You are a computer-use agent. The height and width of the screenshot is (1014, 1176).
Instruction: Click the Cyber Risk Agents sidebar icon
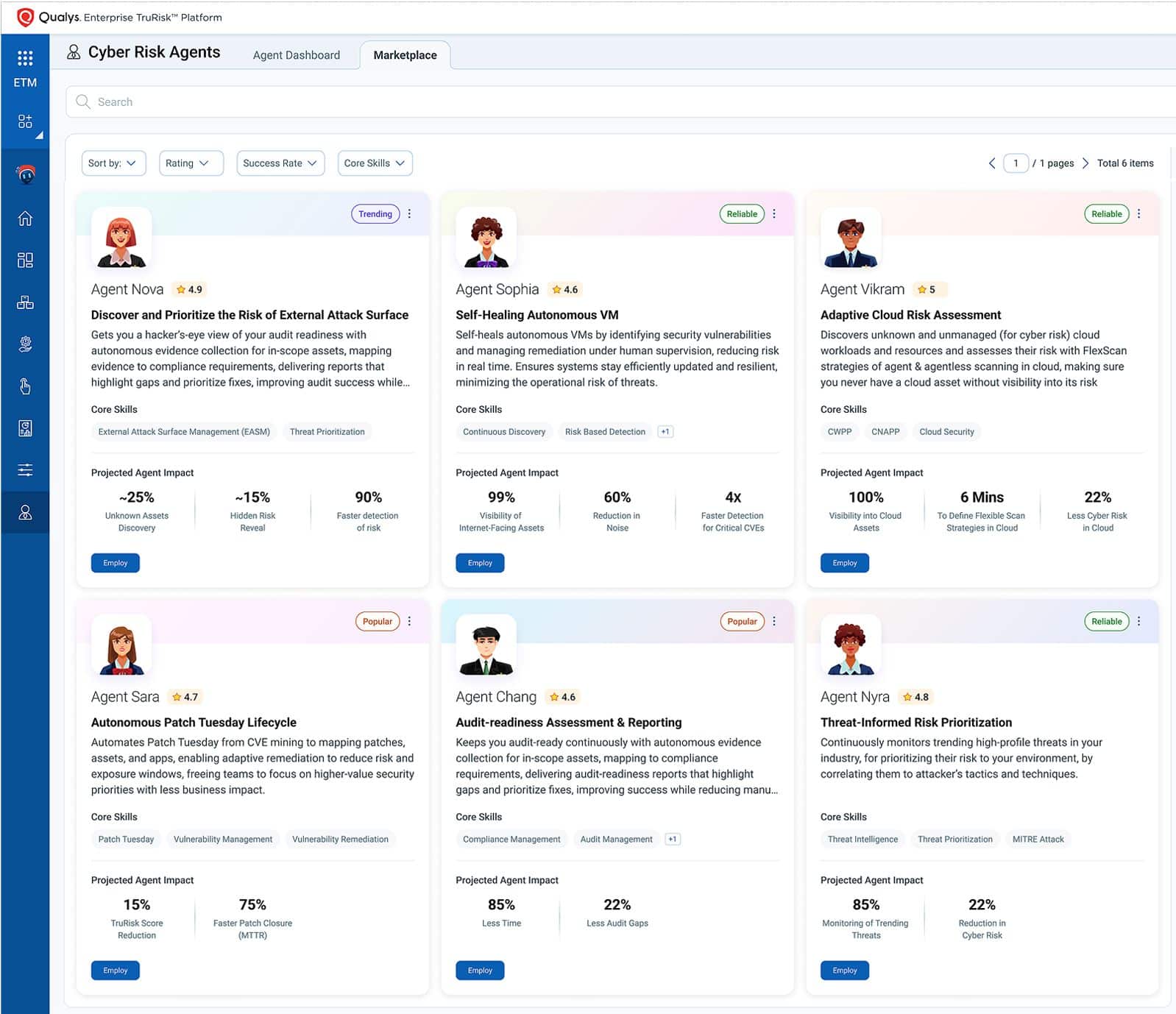pos(25,513)
